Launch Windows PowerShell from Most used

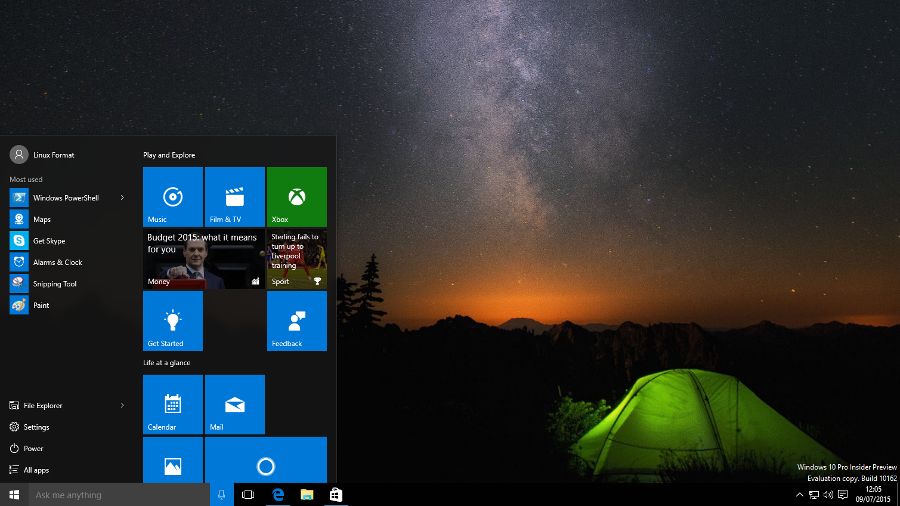pos(66,197)
